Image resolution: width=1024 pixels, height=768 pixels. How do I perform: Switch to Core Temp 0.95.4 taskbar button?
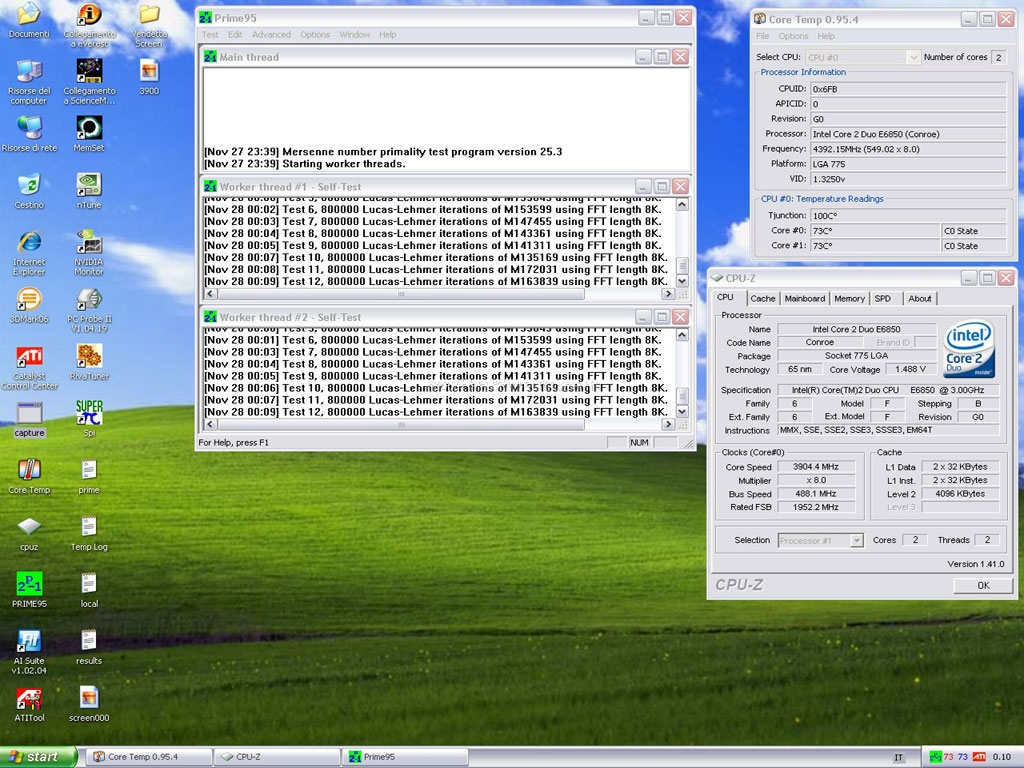point(150,757)
